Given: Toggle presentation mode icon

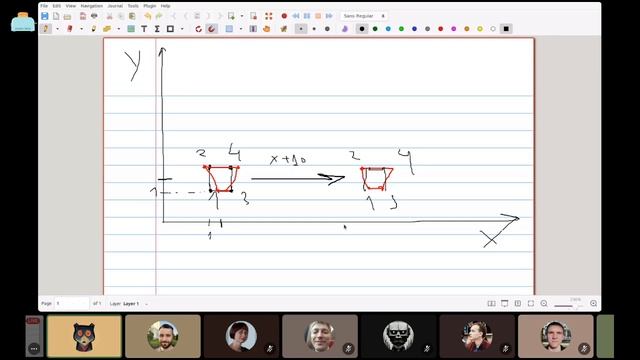Looking at the screenshot, I should pyautogui.click(x=504, y=304).
